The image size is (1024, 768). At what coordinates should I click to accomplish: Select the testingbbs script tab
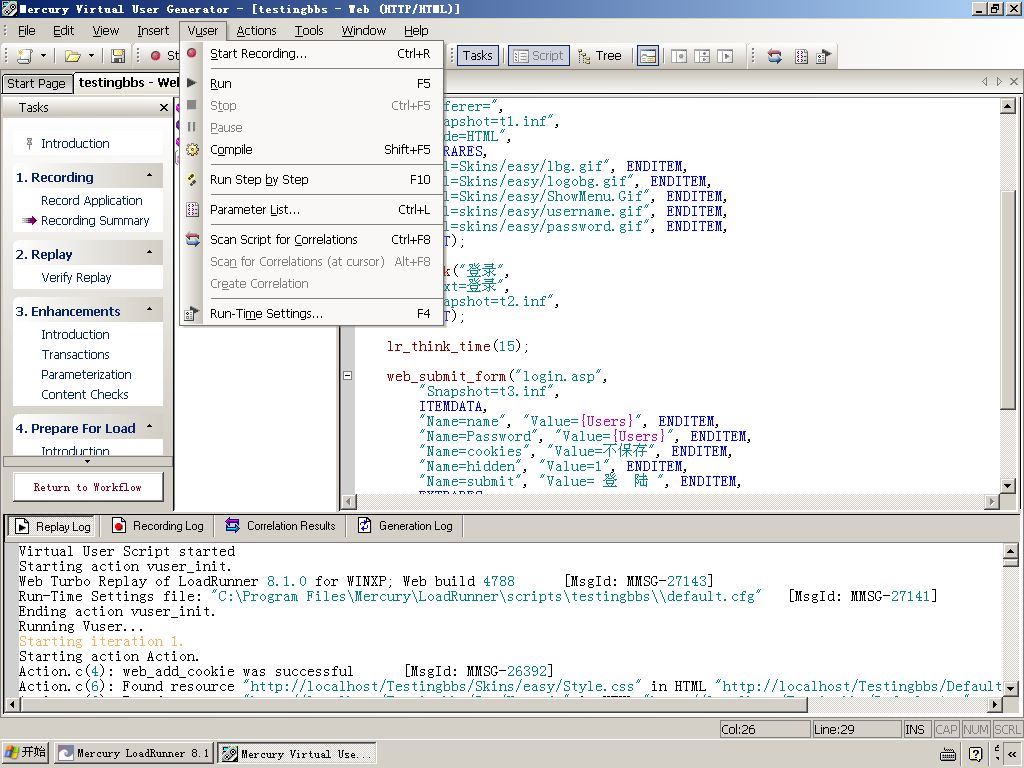[127, 83]
